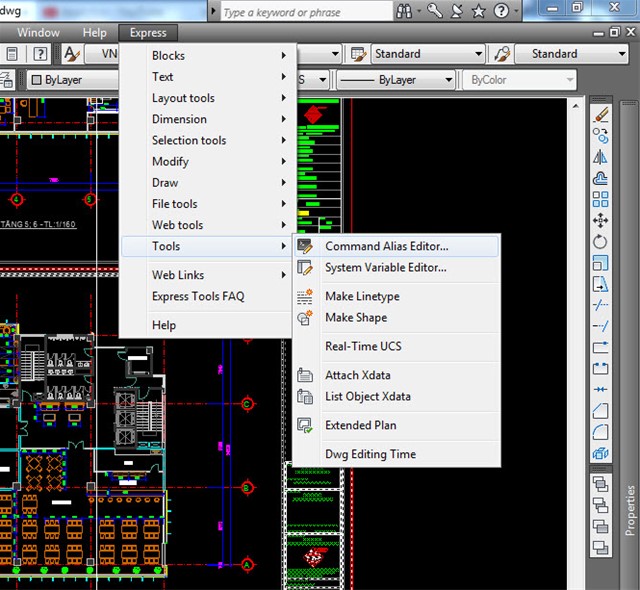
Task: Click the Multileader Style icon
Action: [502, 54]
